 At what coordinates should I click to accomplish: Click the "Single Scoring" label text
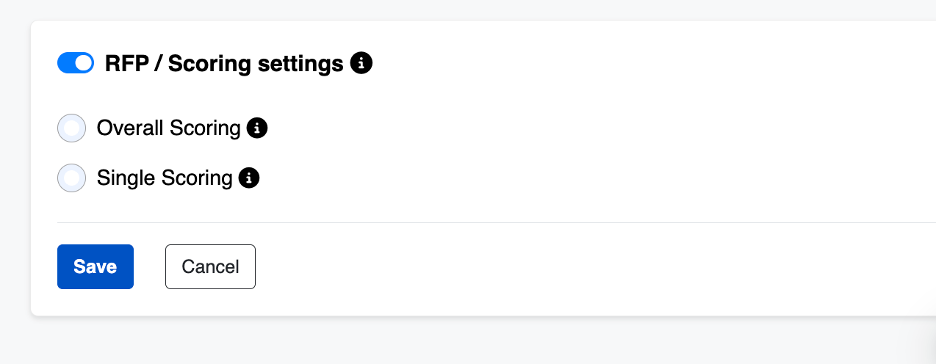coord(164,178)
